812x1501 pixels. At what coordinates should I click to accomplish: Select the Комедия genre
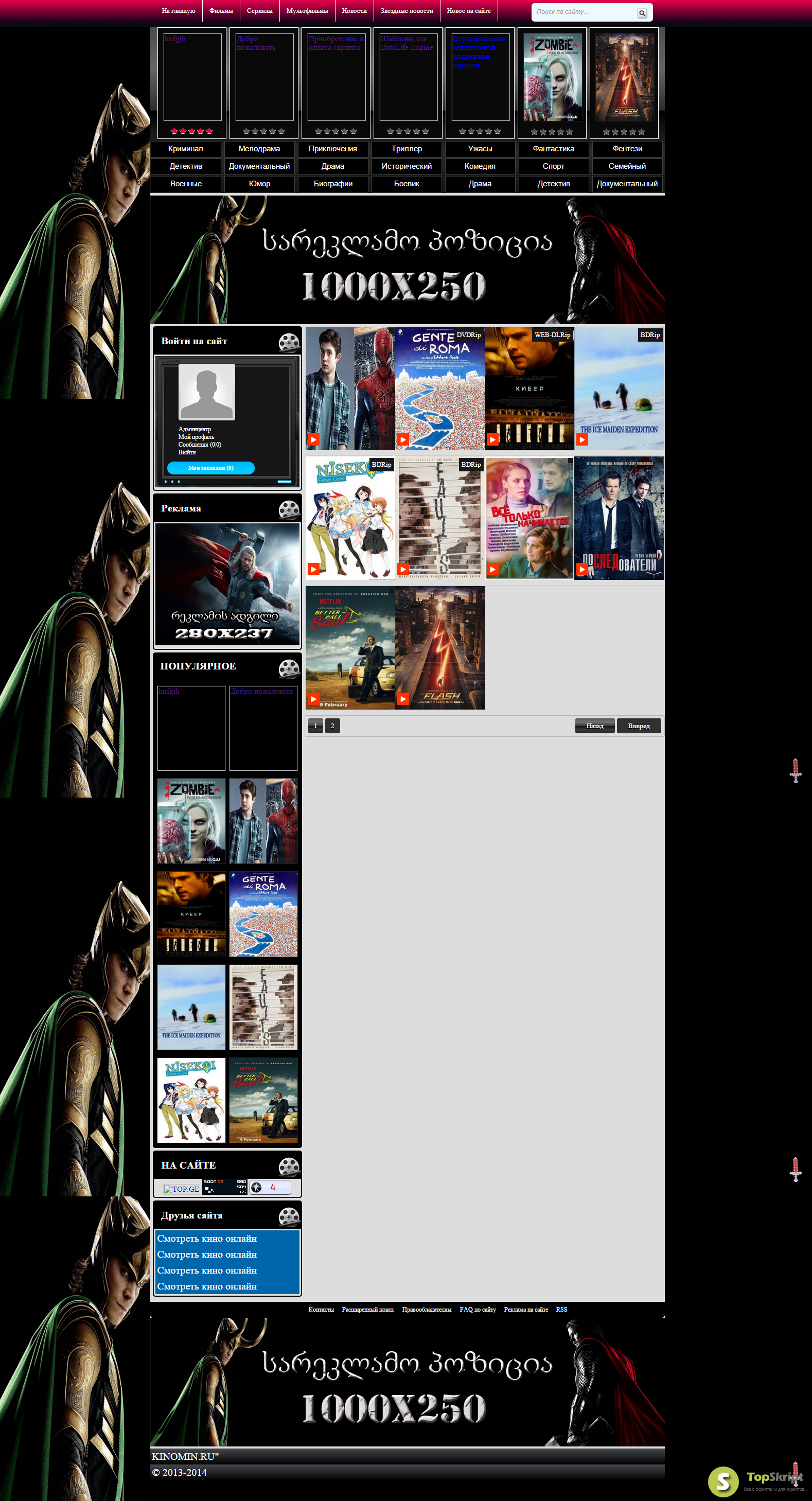pos(480,166)
